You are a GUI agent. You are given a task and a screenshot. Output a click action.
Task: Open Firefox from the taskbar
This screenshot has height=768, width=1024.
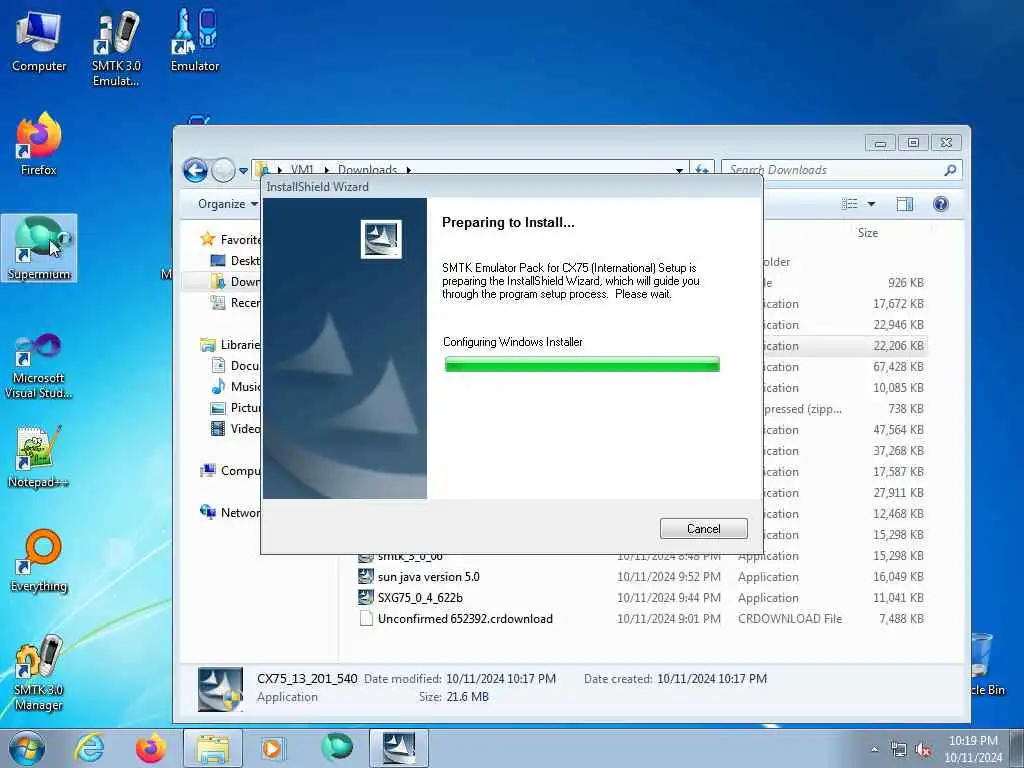[150, 748]
